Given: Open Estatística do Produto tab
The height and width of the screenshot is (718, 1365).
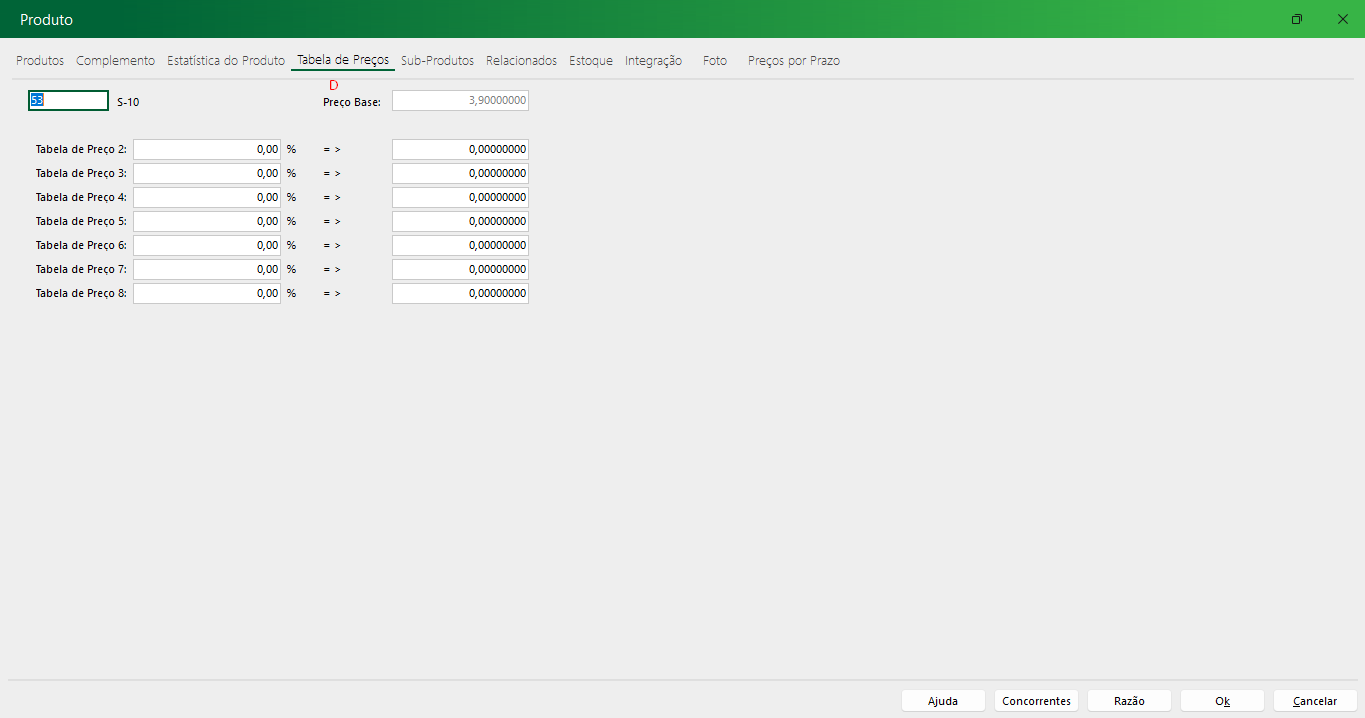Looking at the screenshot, I should pyautogui.click(x=226, y=60).
